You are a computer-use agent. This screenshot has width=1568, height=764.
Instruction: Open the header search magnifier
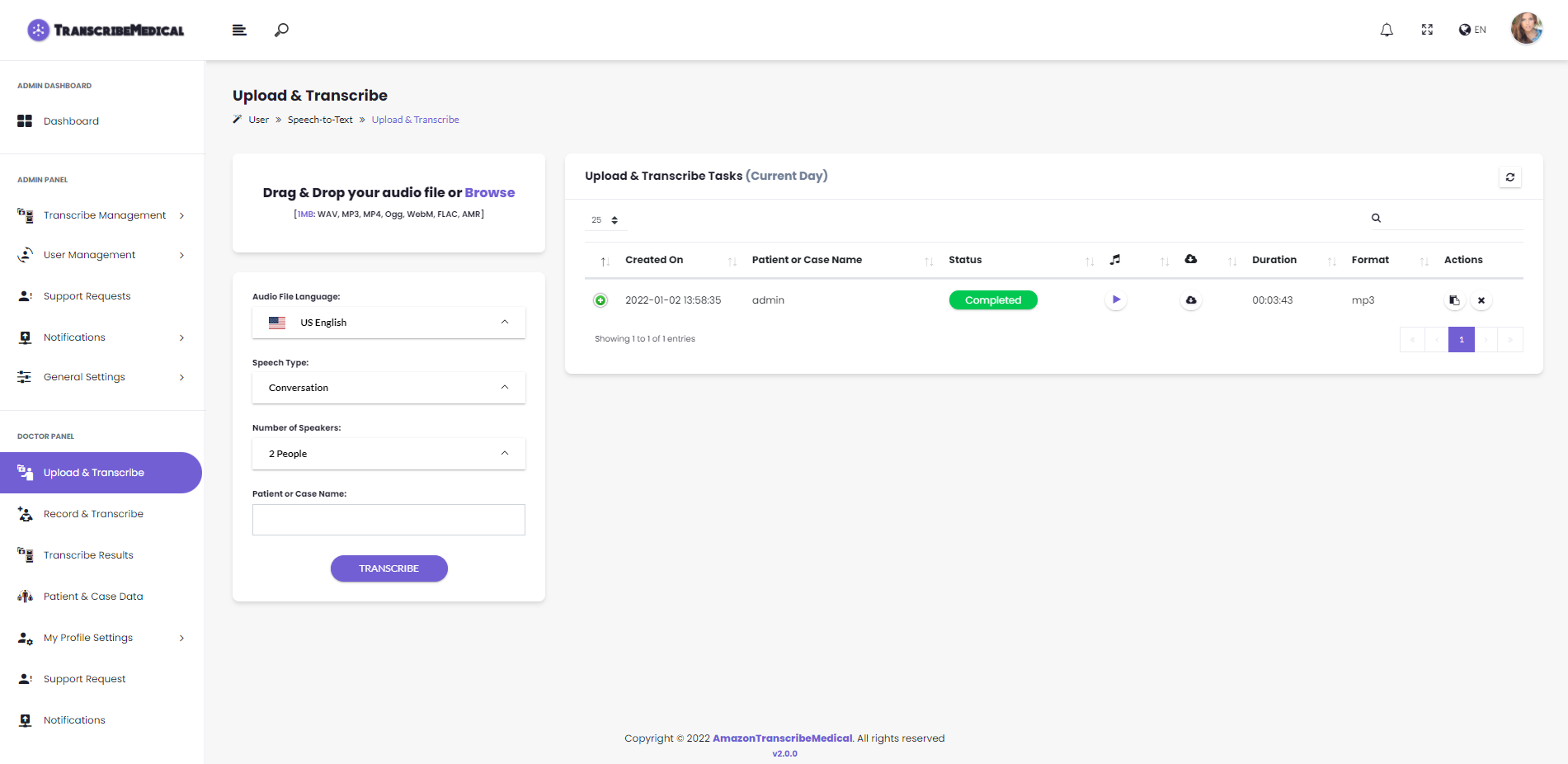pos(281,31)
